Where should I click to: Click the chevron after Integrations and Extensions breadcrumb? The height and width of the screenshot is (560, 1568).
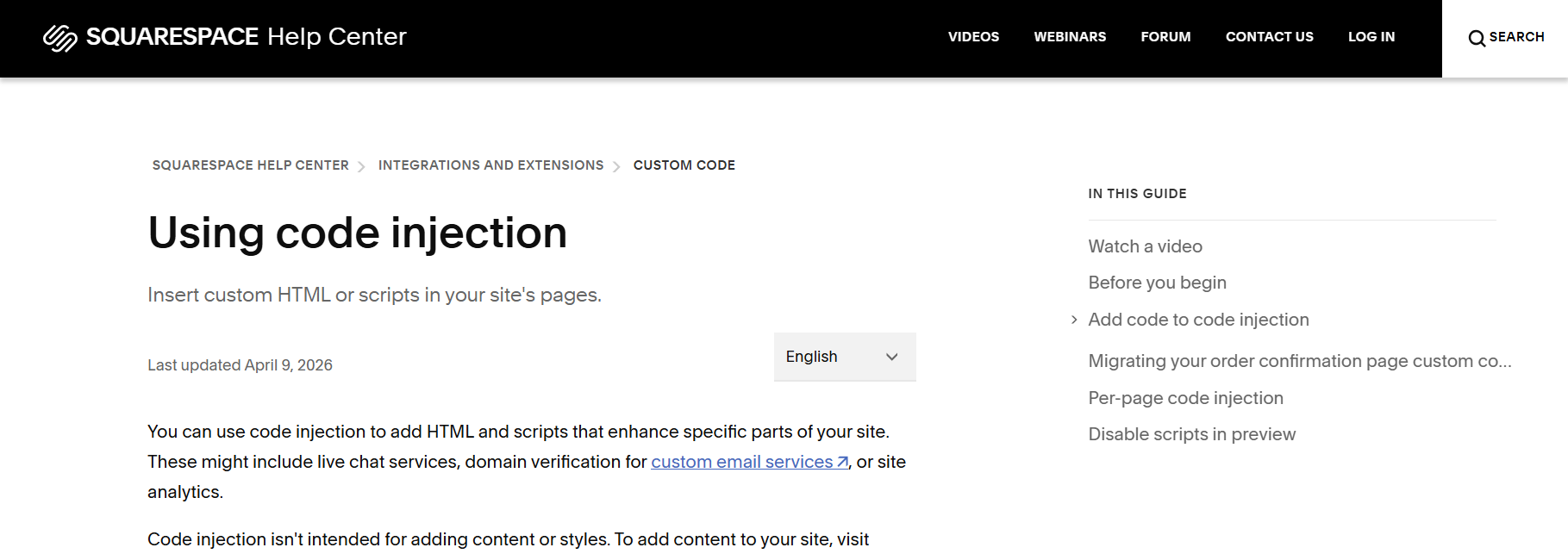coord(616,166)
